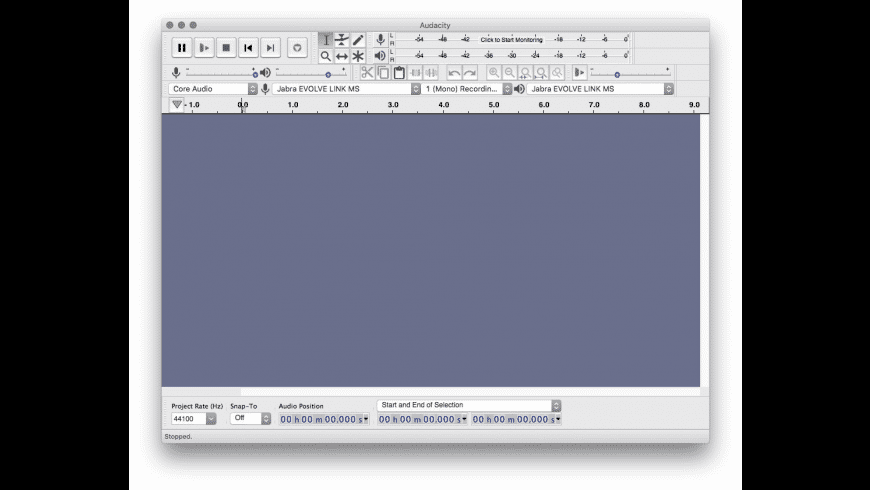
Task: Open the Project Rate dropdown
Action: tap(194, 419)
